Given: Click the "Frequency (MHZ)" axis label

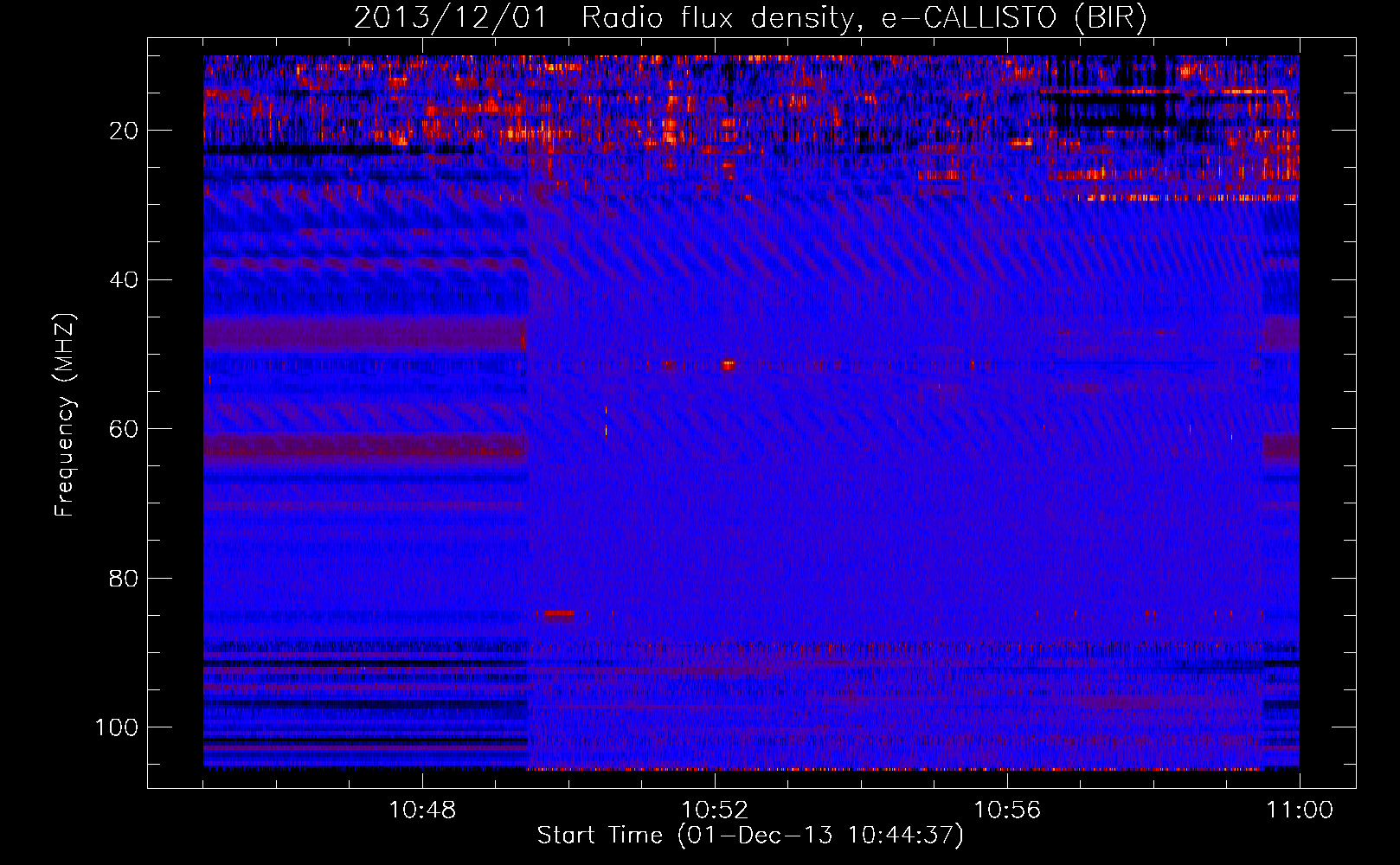Looking at the screenshot, I should click(65, 415).
